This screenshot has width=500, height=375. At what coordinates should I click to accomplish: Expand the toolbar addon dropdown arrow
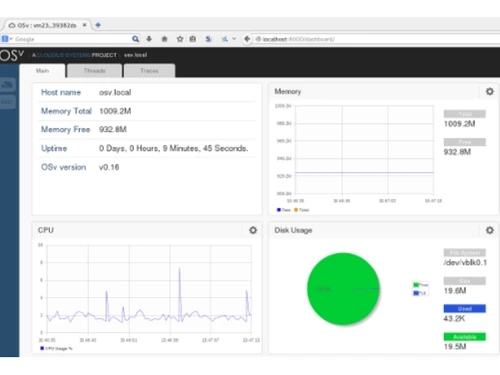234,39
